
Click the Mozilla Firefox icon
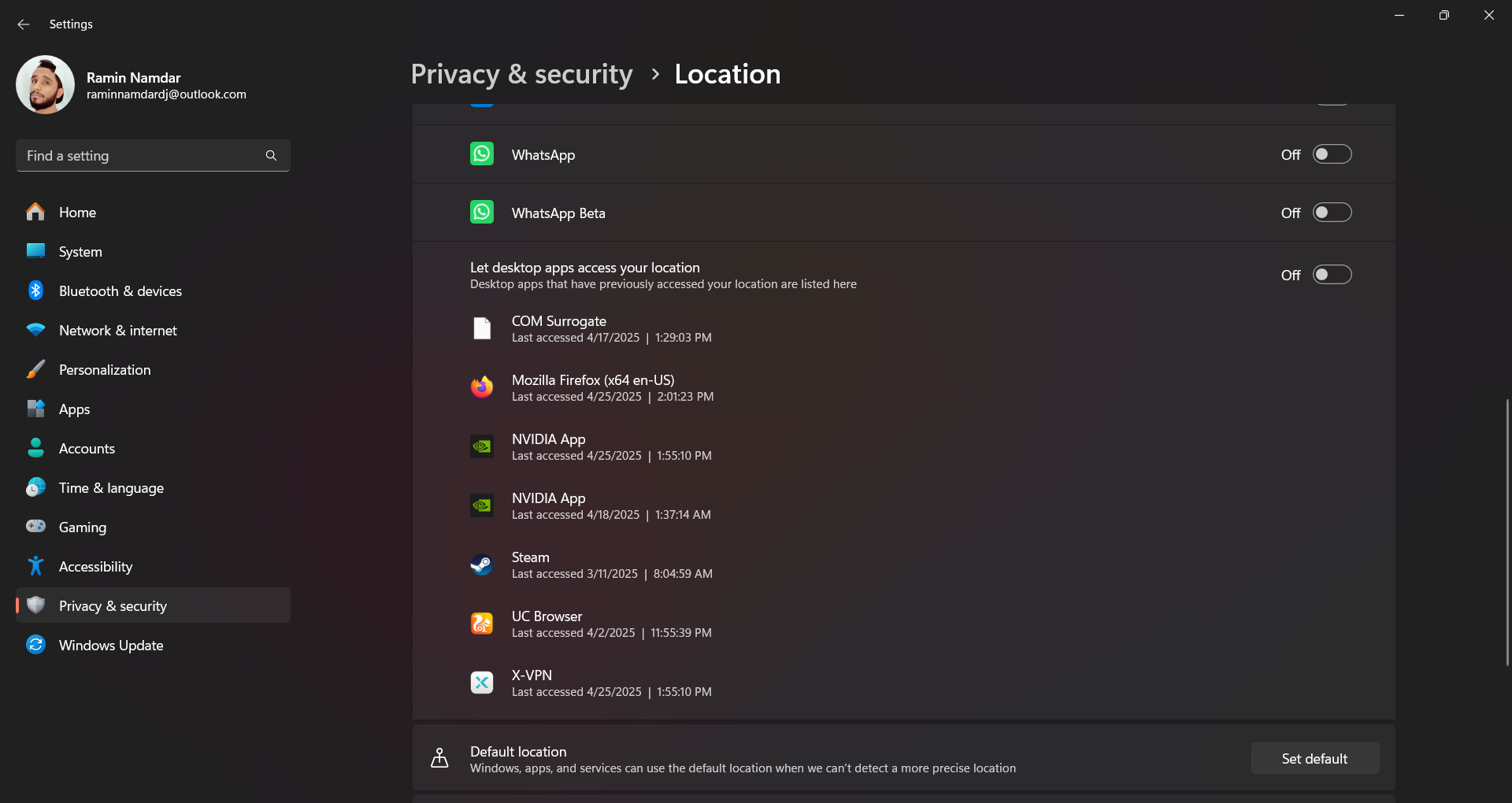pyautogui.click(x=481, y=387)
